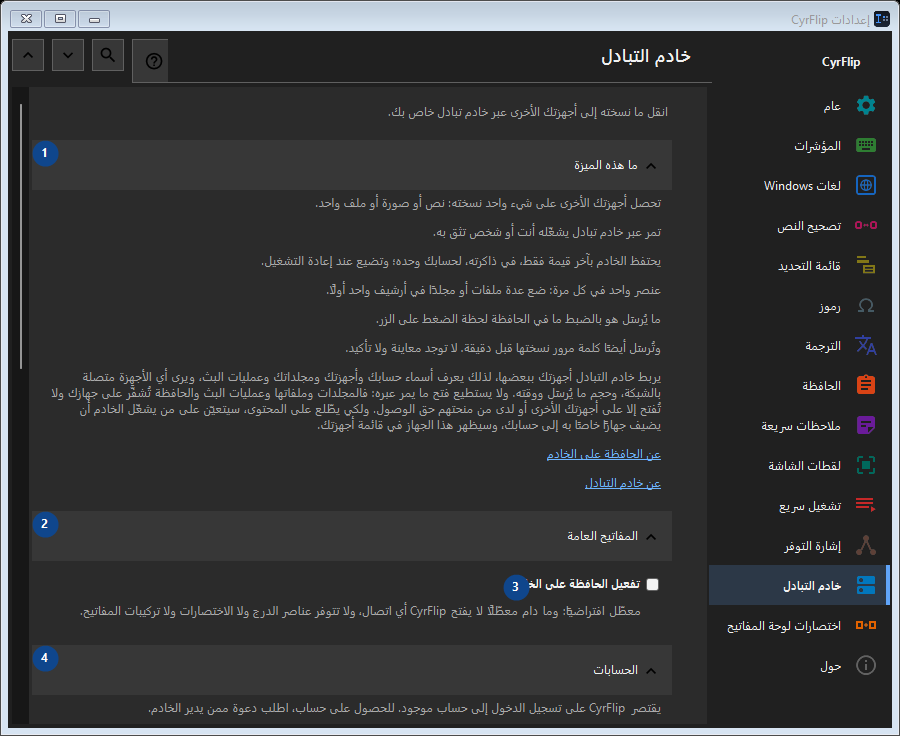Enable تفعيل الحافظة على الخادم checkbox
This screenshot has width=900, height=736.
[x=652, y=584]
